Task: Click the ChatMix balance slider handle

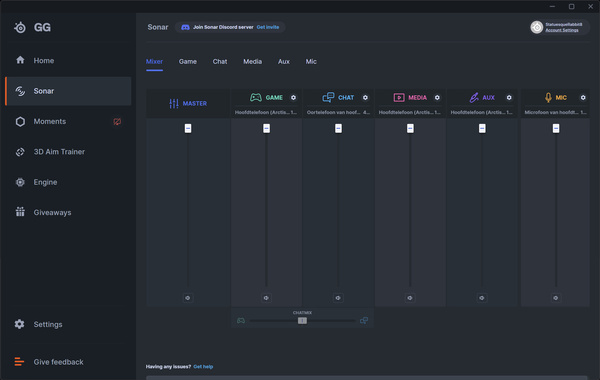Action: (x=302, y=321)
